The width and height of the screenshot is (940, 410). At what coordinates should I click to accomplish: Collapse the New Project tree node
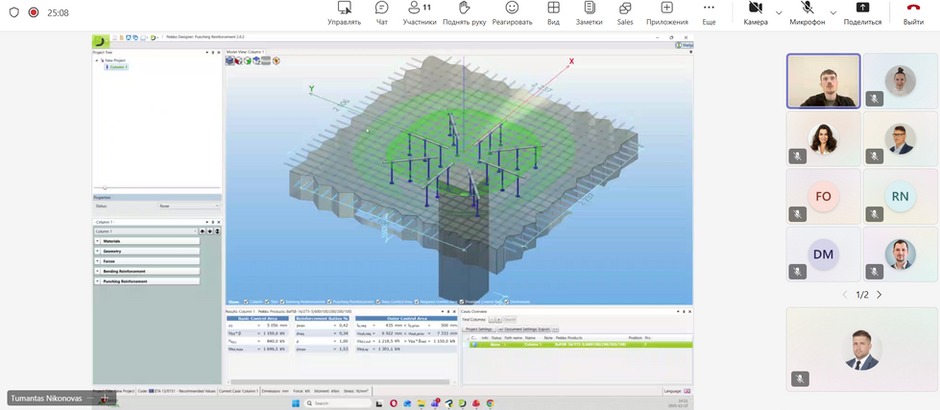[x=96, y=61]
